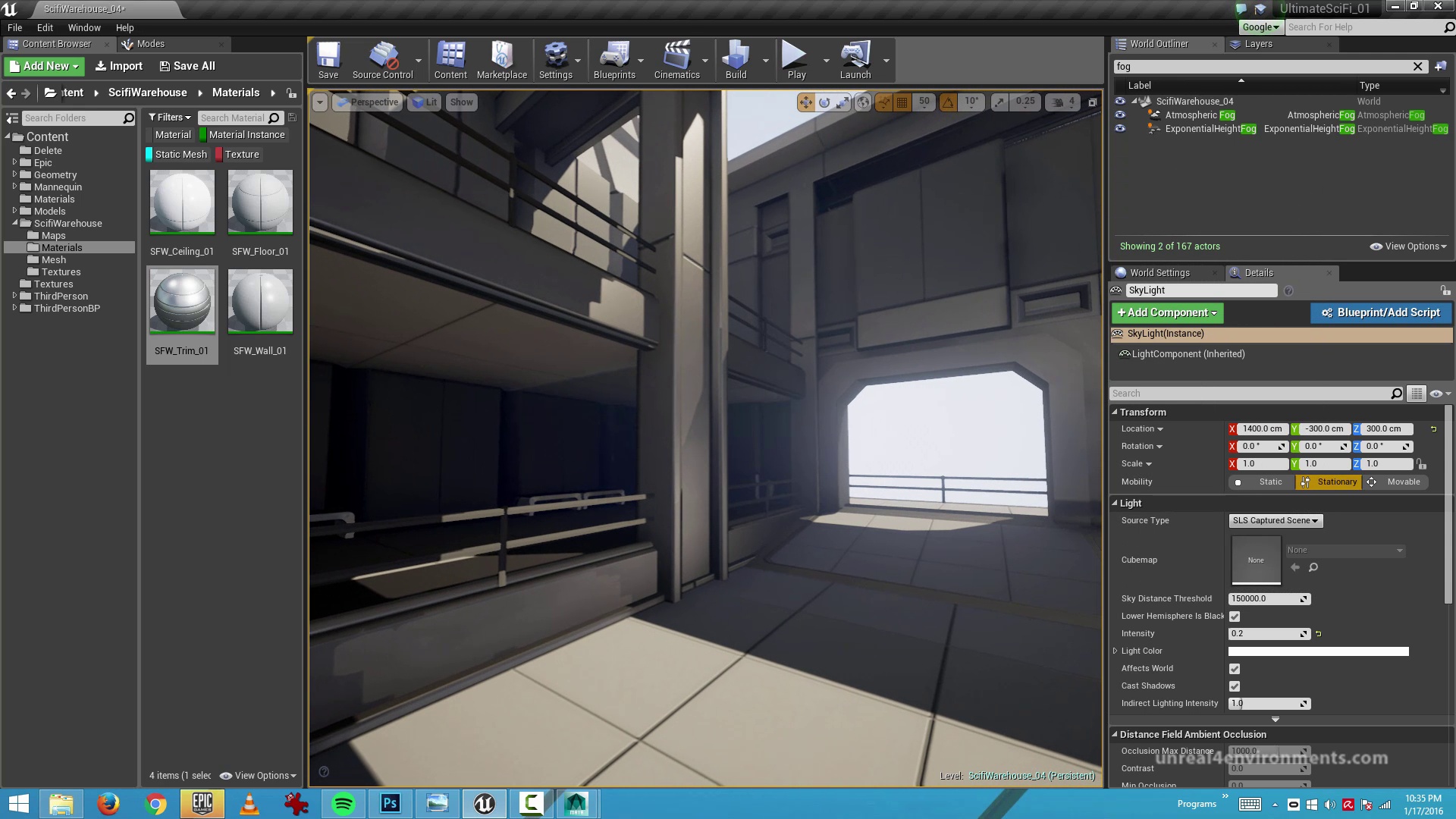Viewport: 1456px width, 819px height.
Task: Click the Build toolbar icon
Action: [736, 60]
